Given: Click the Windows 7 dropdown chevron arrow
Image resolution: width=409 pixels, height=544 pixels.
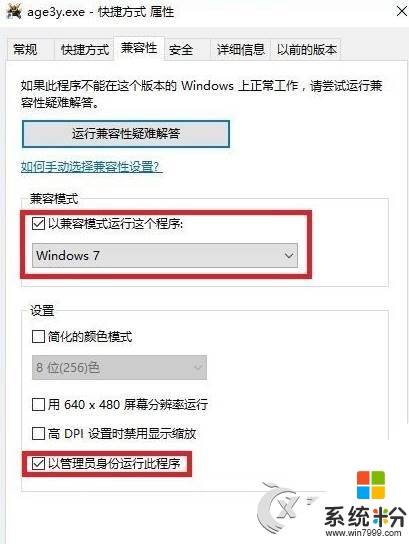Looking at the screenshot, I should (x=289, y=256).
